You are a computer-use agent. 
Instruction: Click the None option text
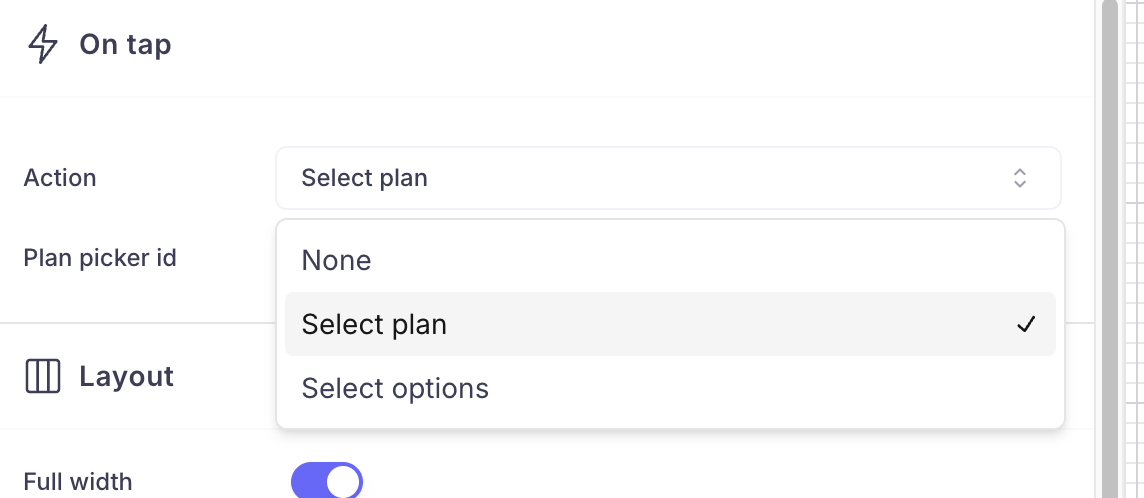click(337, 261)
